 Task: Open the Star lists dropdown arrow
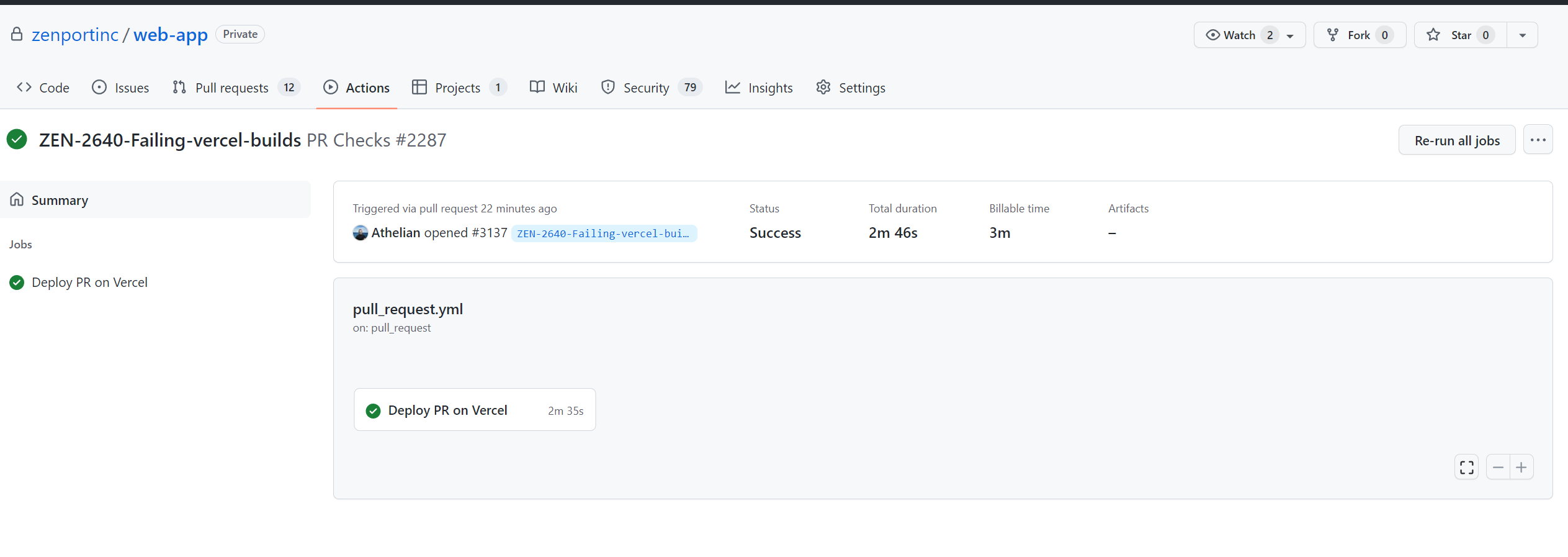tap(1522, 35)
